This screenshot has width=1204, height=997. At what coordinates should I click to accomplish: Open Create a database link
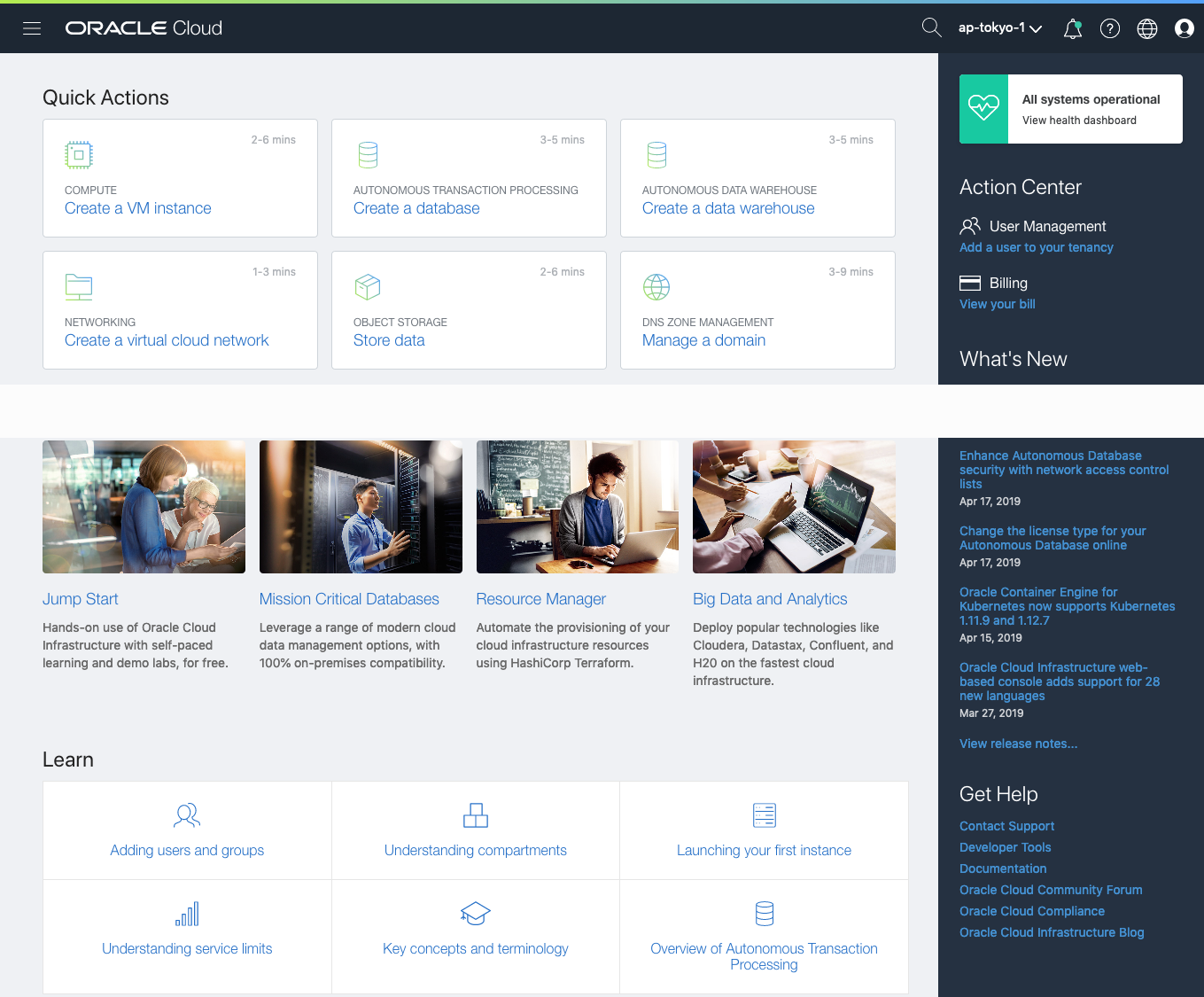tap(416, 208)
